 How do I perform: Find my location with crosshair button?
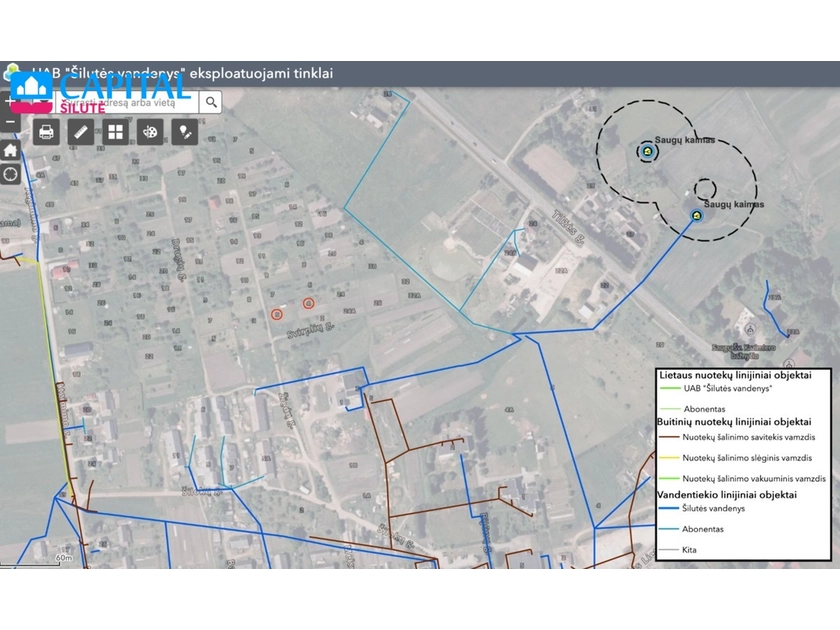10,174
